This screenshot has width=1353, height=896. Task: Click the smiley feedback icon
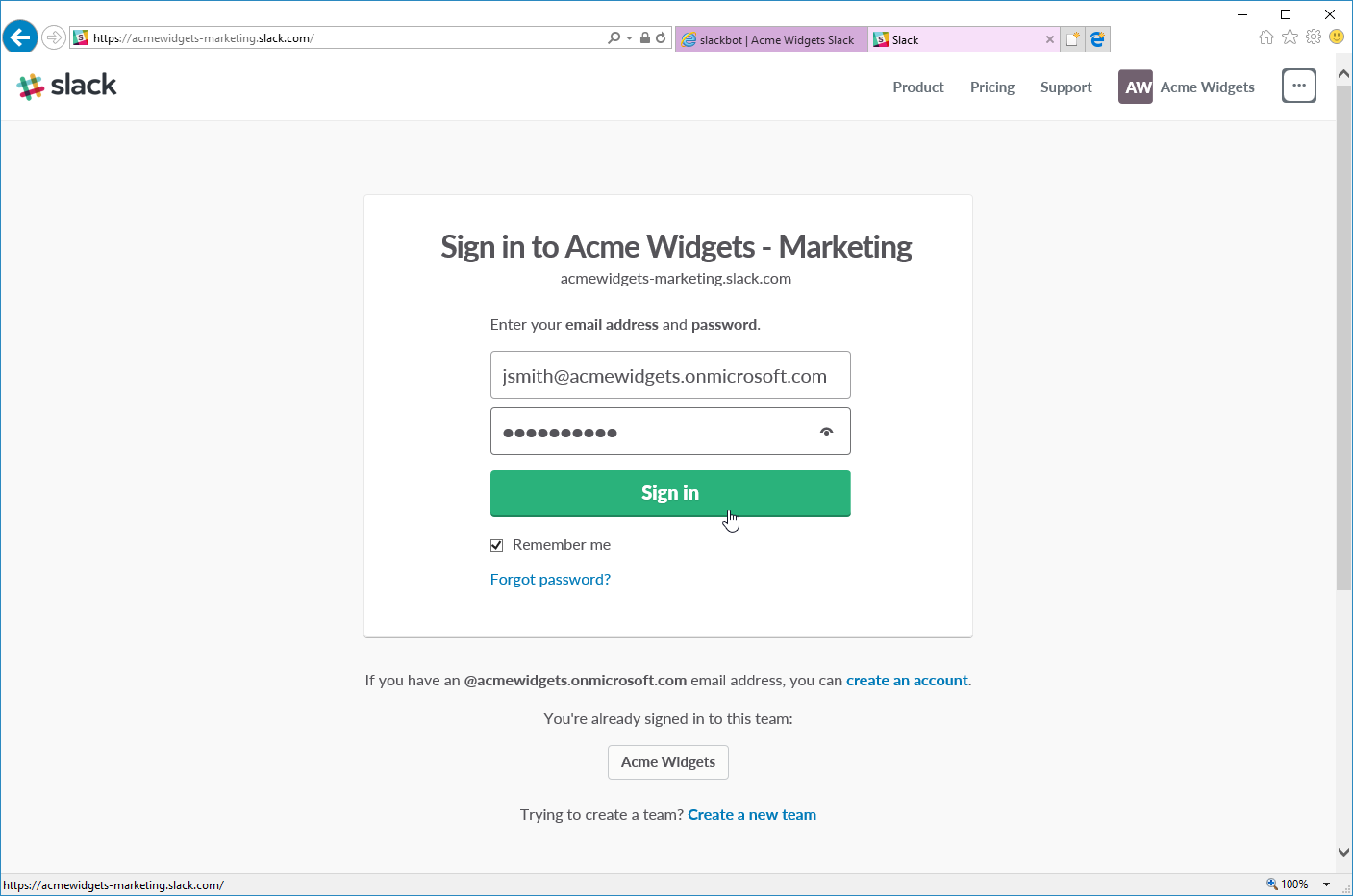pyautogui.click(x=1337, y=37)
